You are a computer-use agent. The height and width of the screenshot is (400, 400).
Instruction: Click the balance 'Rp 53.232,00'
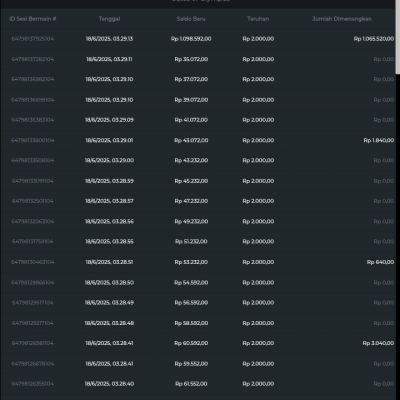tap(191, 262)
